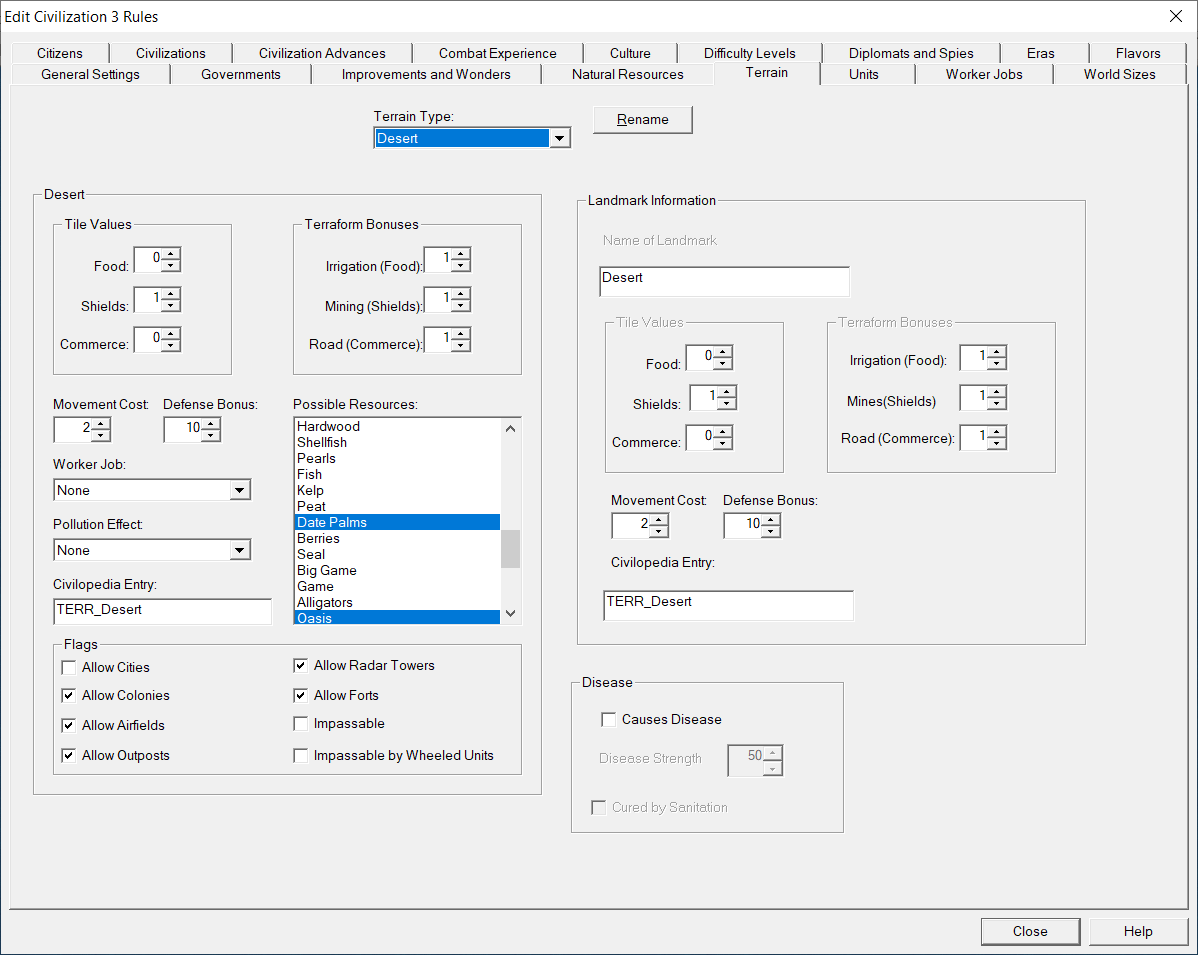Increase Desert Movement Cost value
The width and height of the screenshot is (1198, 955).
[x=101, y=423]
